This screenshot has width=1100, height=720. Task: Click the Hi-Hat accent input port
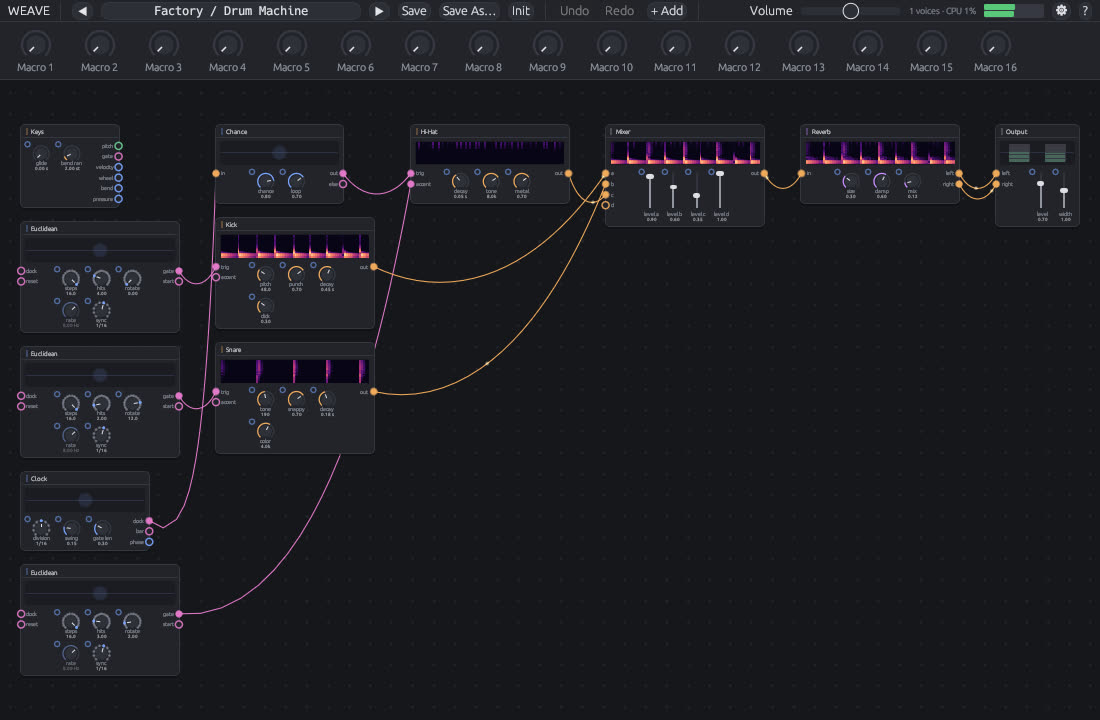(x=411, y=184)
